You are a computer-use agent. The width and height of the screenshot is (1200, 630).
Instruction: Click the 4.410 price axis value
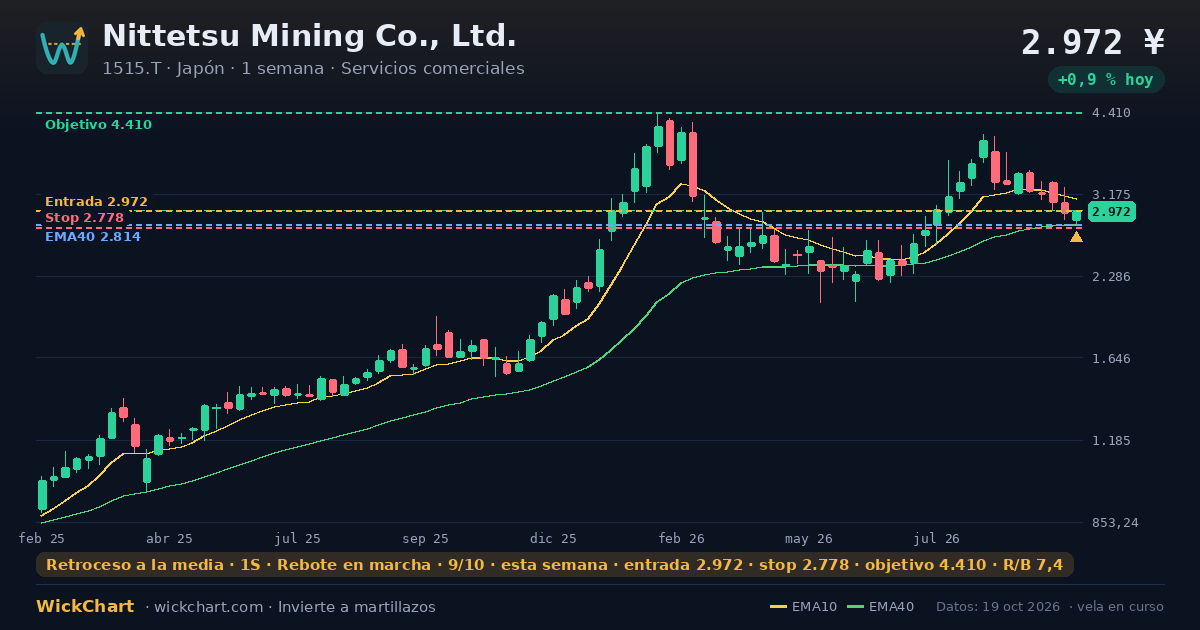point(1111,113)
